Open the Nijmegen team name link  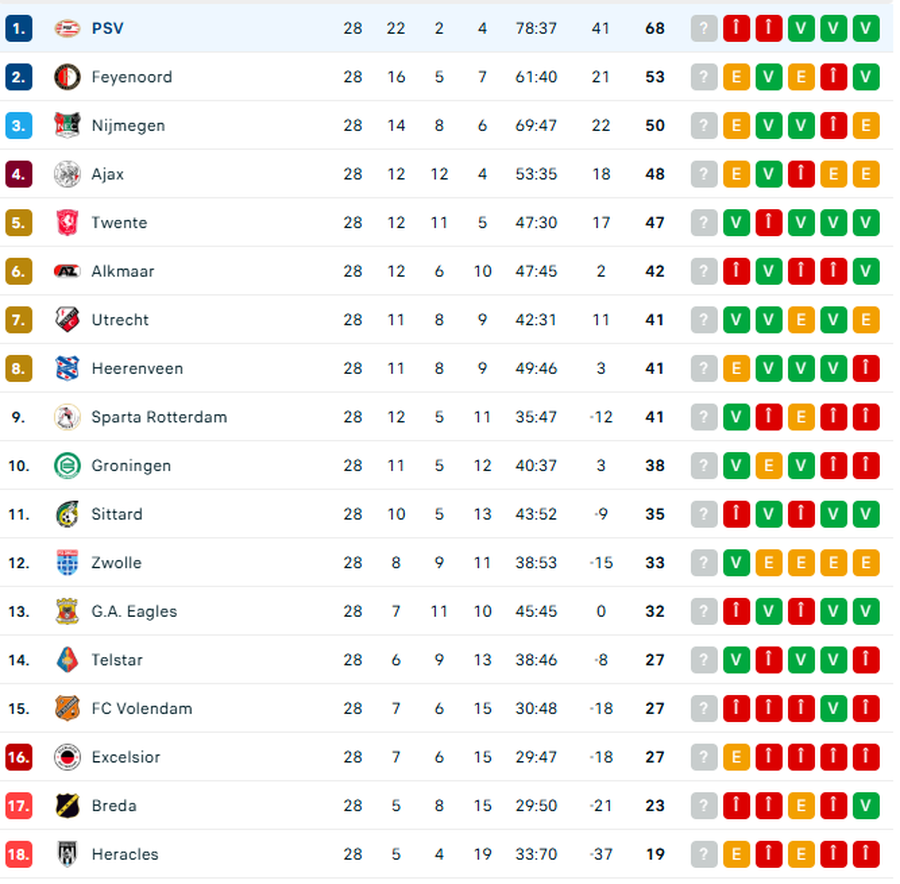[128, 126]
